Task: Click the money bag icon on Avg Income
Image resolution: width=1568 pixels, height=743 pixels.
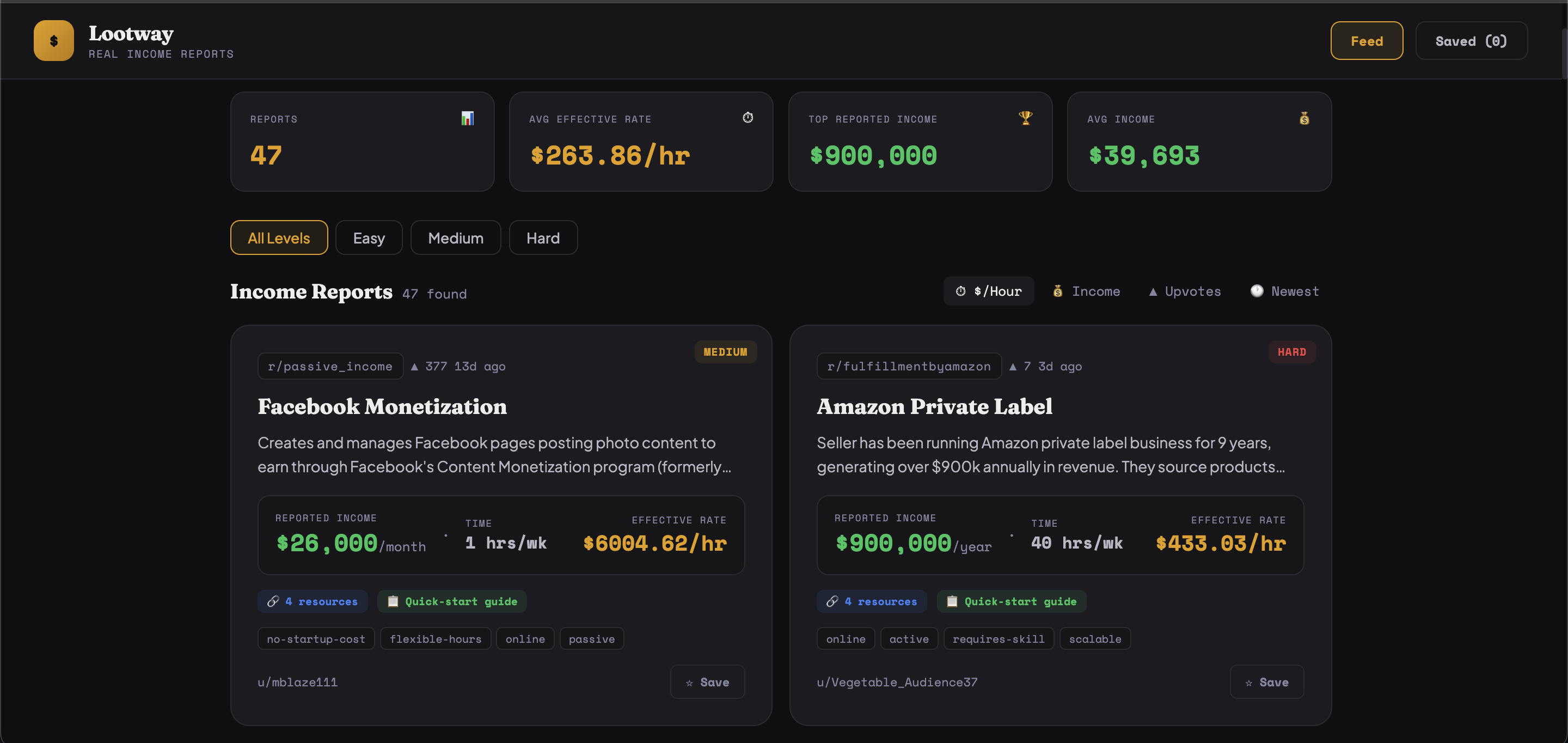Action: click(x=1304, y=118)
